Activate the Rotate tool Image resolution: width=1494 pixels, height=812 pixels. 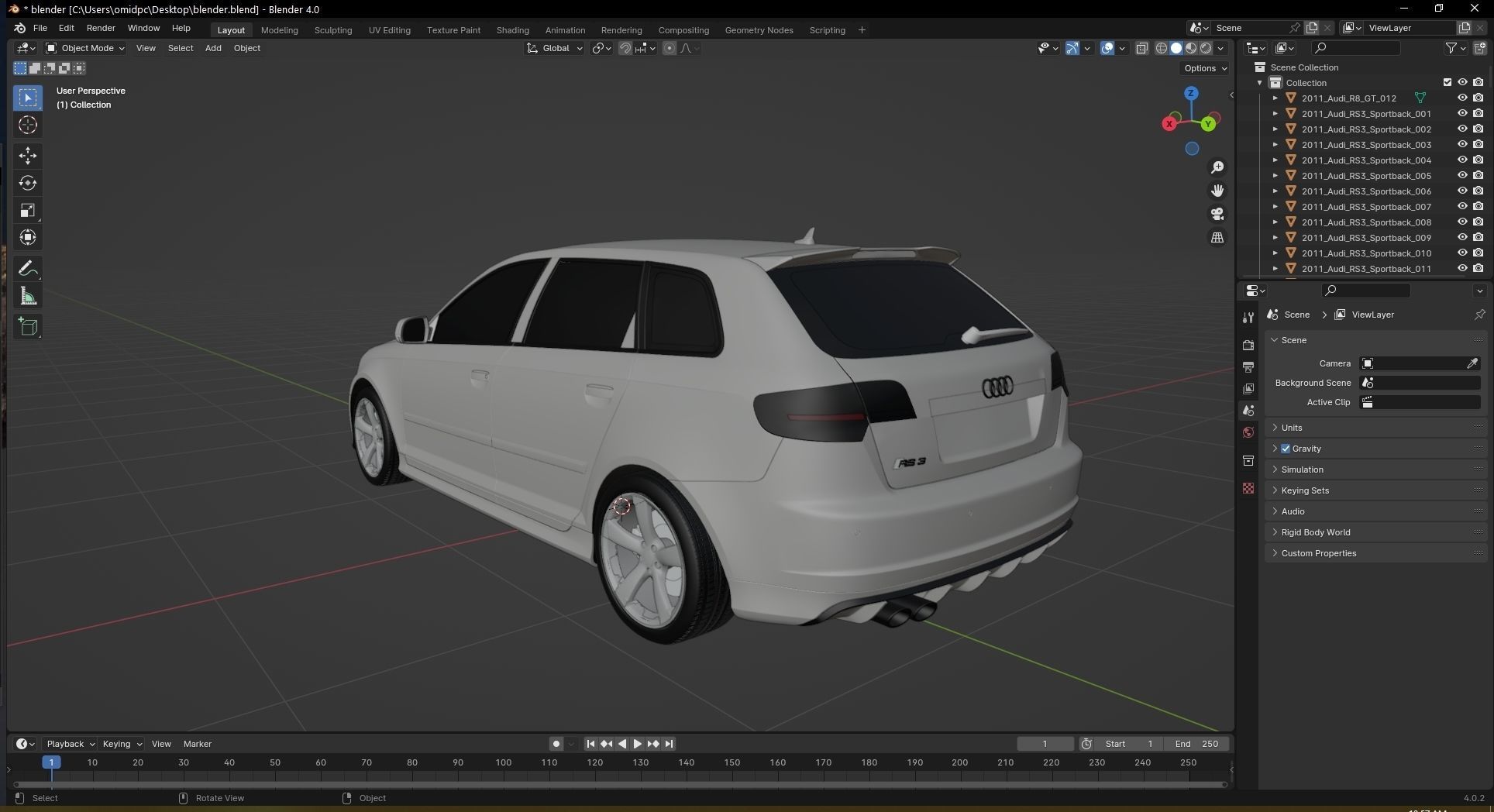pyautogui.click(x=28, y=183)
